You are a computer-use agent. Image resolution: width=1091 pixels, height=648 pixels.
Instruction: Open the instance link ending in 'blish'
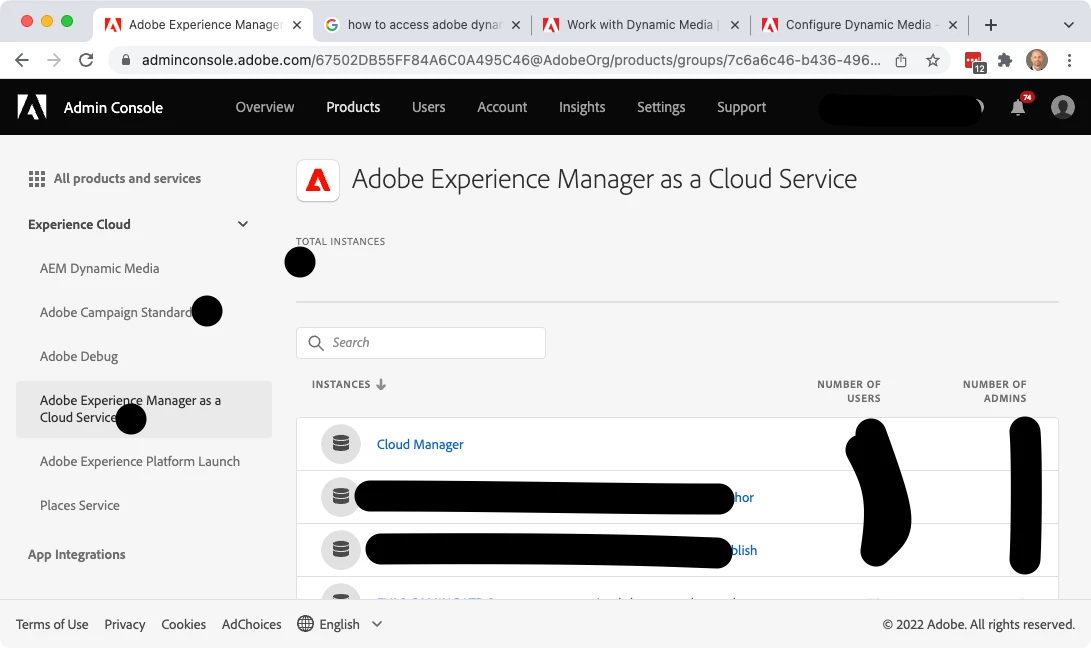click(743, 550)
